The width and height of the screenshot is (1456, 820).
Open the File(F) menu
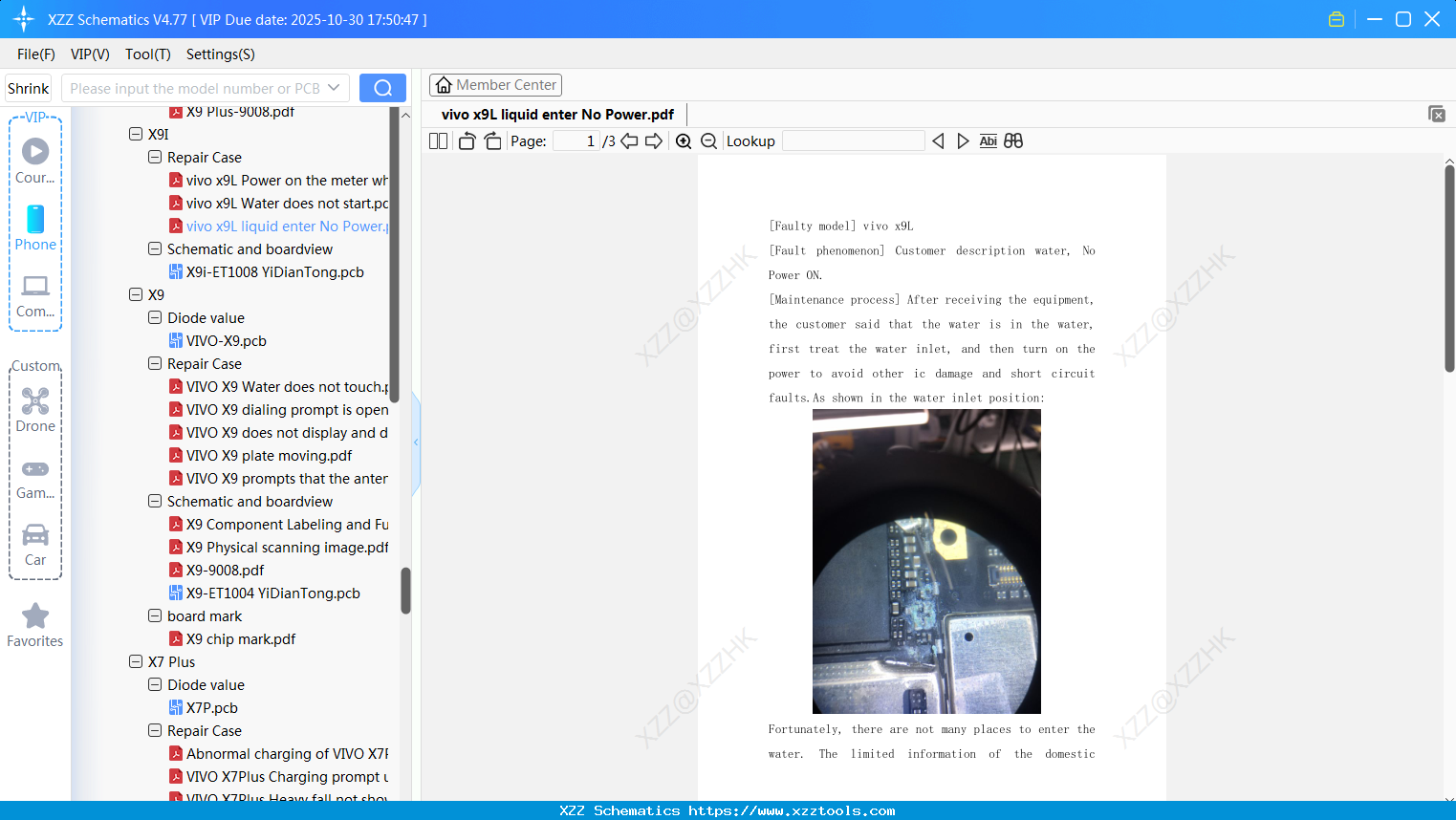36,54
